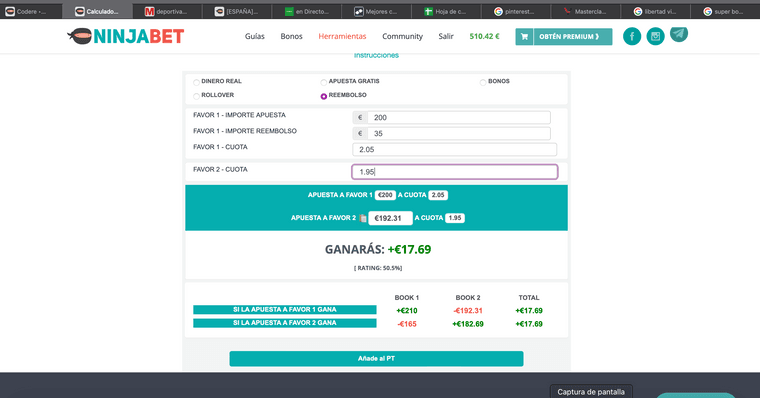
Task: Click the Rating 50.5% text
Action: 378,268
